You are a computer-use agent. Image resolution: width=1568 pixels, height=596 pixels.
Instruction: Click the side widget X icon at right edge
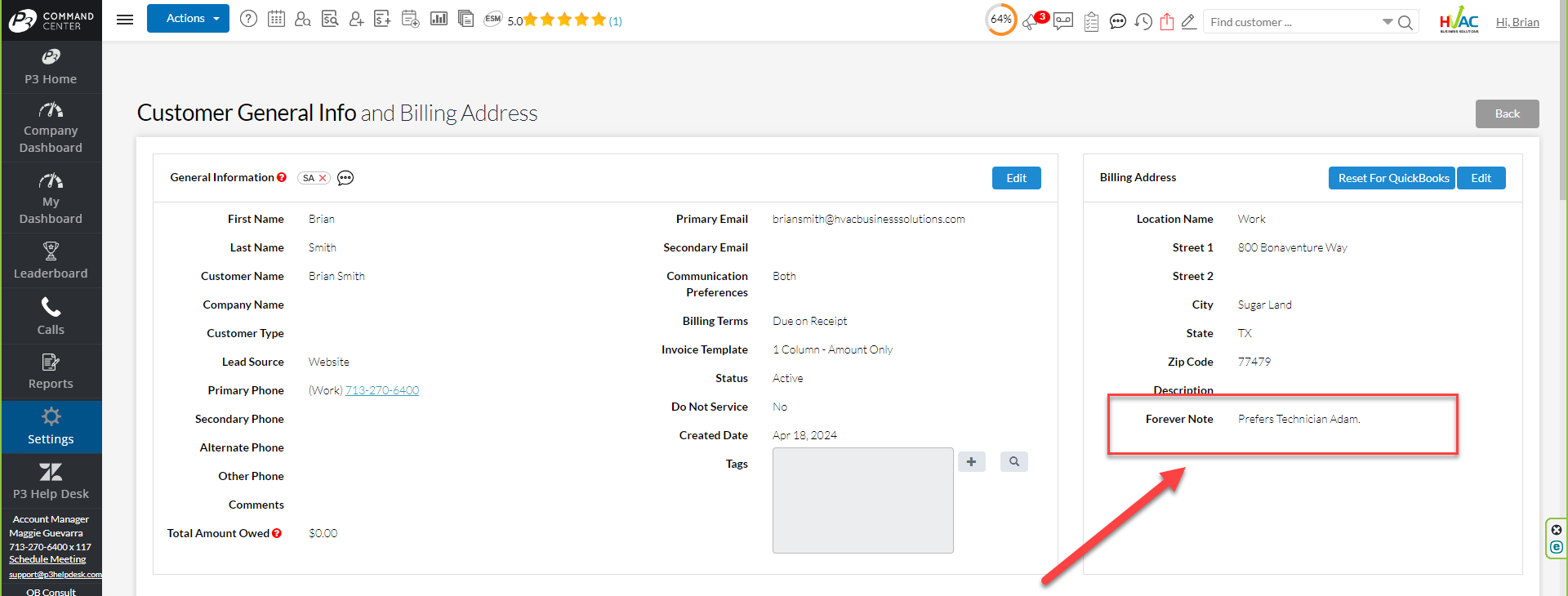coord(1557,530)
